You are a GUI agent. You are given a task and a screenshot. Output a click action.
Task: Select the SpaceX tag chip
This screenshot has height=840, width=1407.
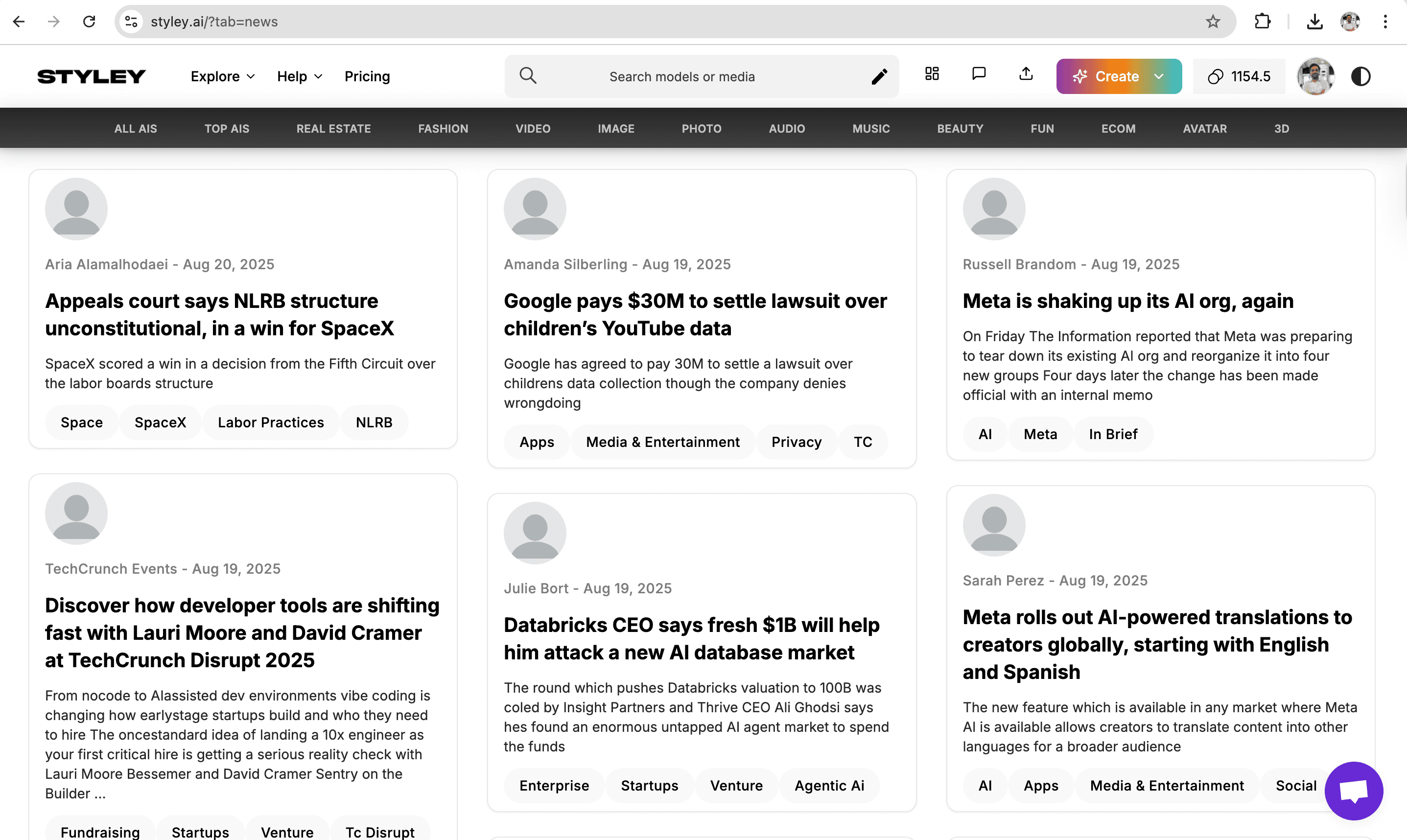160,422
